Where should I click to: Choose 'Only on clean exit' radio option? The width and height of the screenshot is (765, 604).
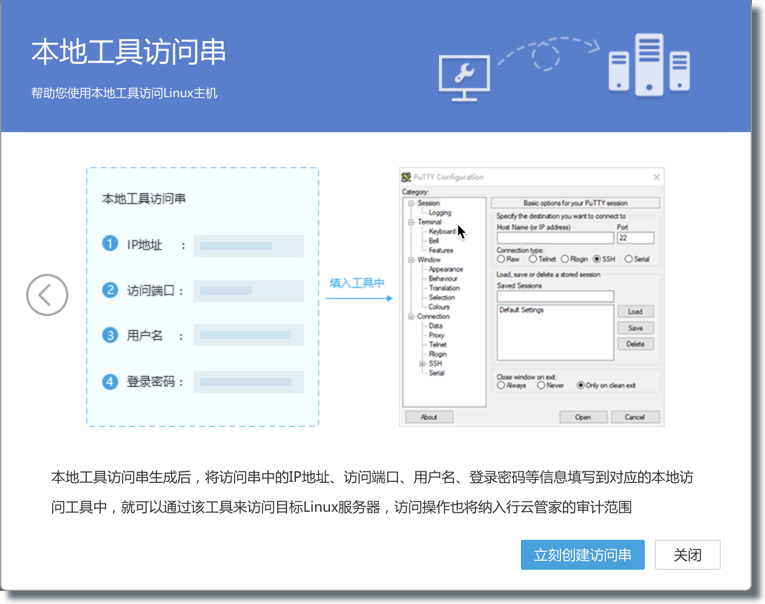[580, 385]
